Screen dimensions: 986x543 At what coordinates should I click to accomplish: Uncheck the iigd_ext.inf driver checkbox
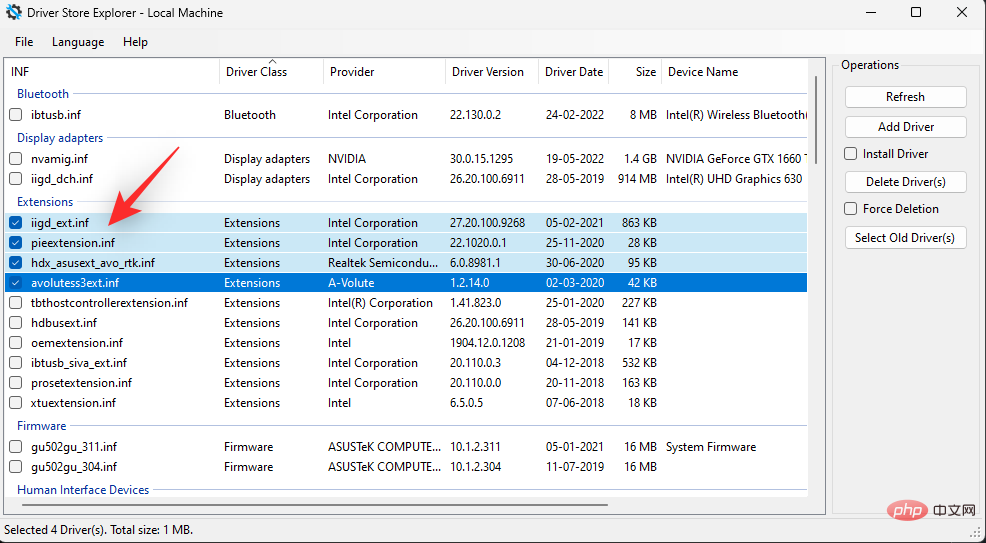[x=16, y=222]
